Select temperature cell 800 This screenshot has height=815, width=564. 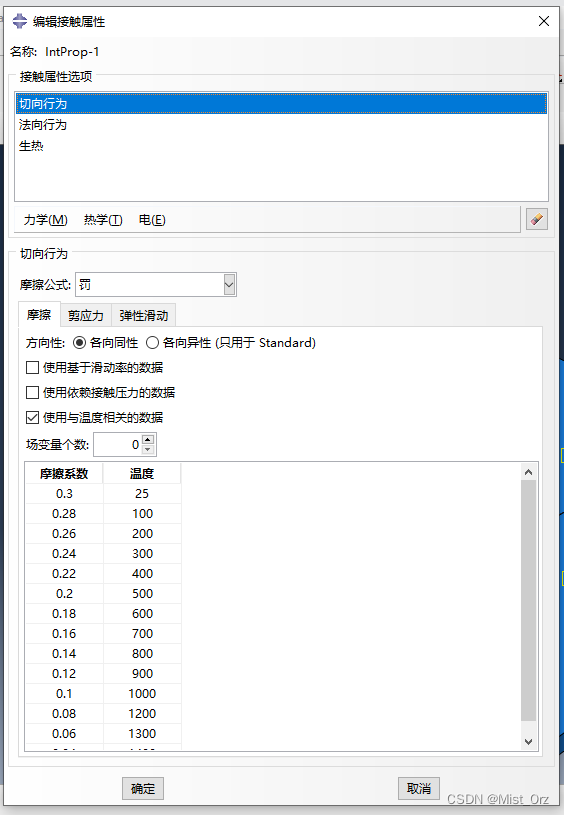point(142,654)
